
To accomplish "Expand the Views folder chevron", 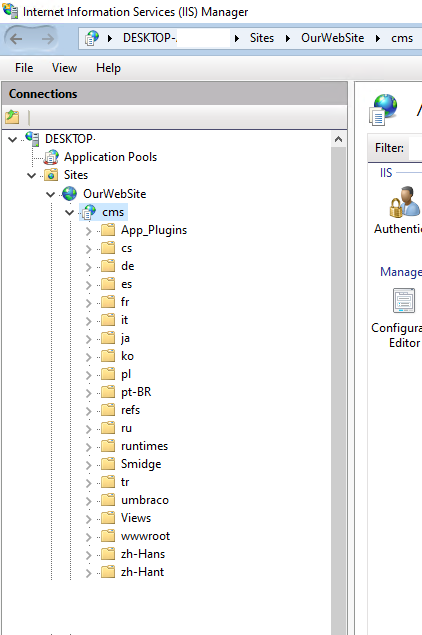I will pyautogui.click(x=89, y=519).
